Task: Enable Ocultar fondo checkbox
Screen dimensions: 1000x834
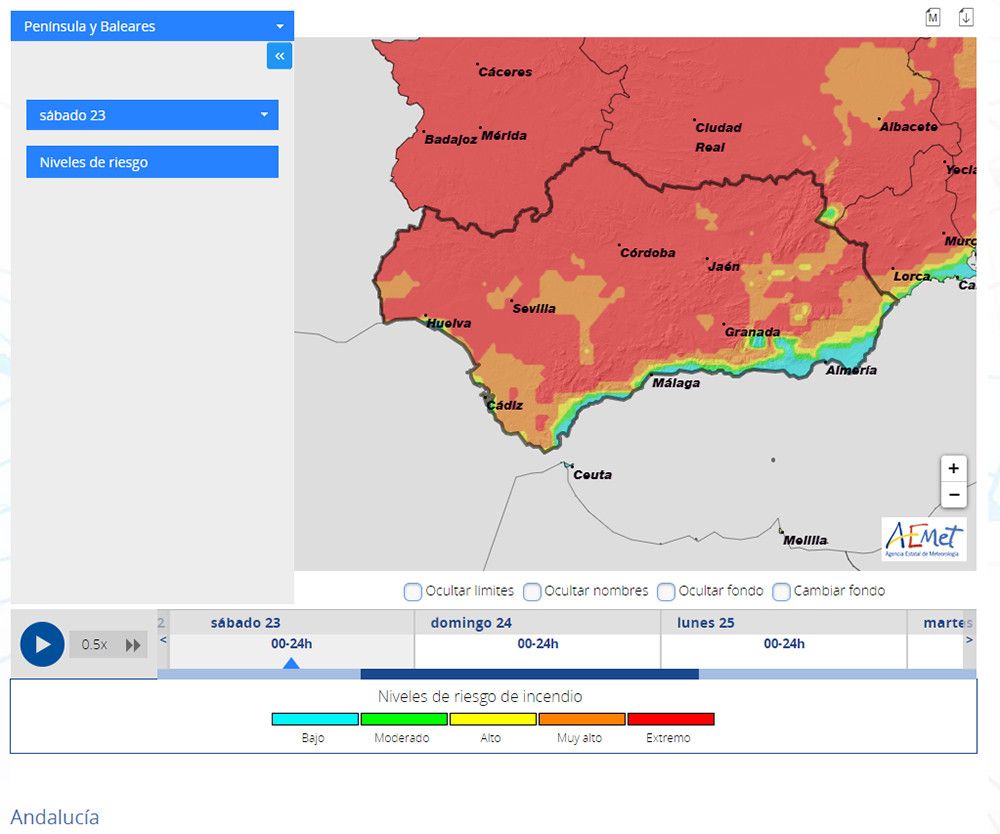Action: tap(666, 592)
